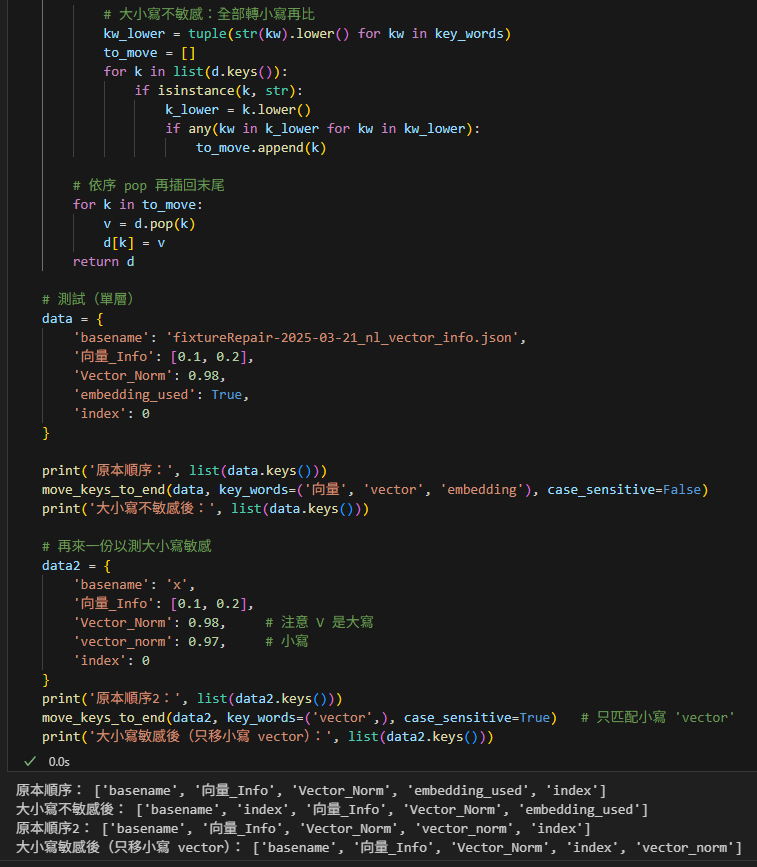Click the 'basename': 'x' entry

pyautogui.click(x=134, y=585)
